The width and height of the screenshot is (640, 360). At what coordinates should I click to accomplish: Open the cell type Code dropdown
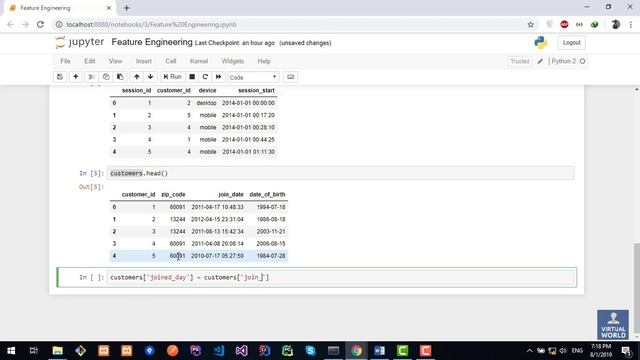(x=253, y=77)
